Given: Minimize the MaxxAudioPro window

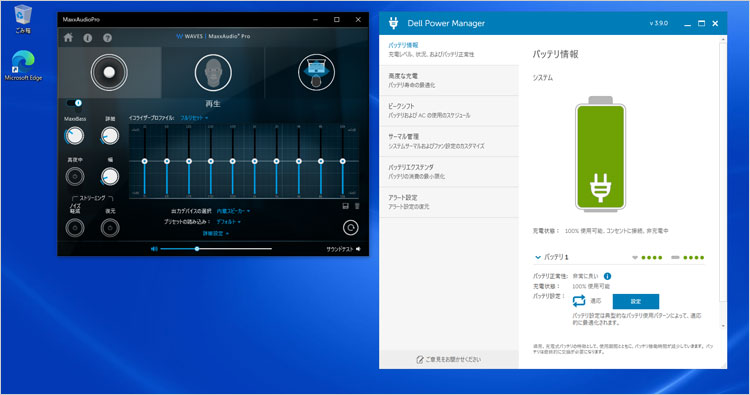Looking at the screenshot, I should tap(315, 20).
